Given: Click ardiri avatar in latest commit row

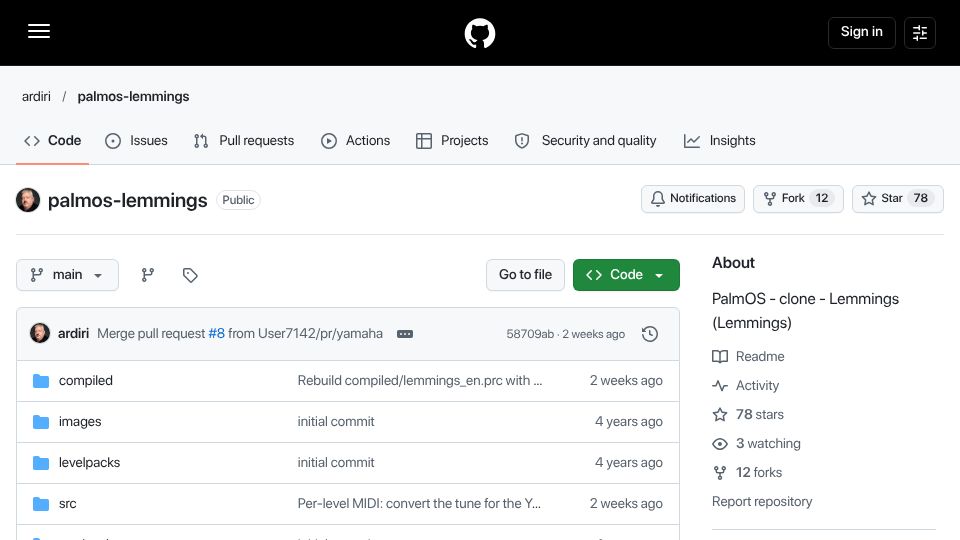Looking at the screenshot, I should click(x=40, y=334).
